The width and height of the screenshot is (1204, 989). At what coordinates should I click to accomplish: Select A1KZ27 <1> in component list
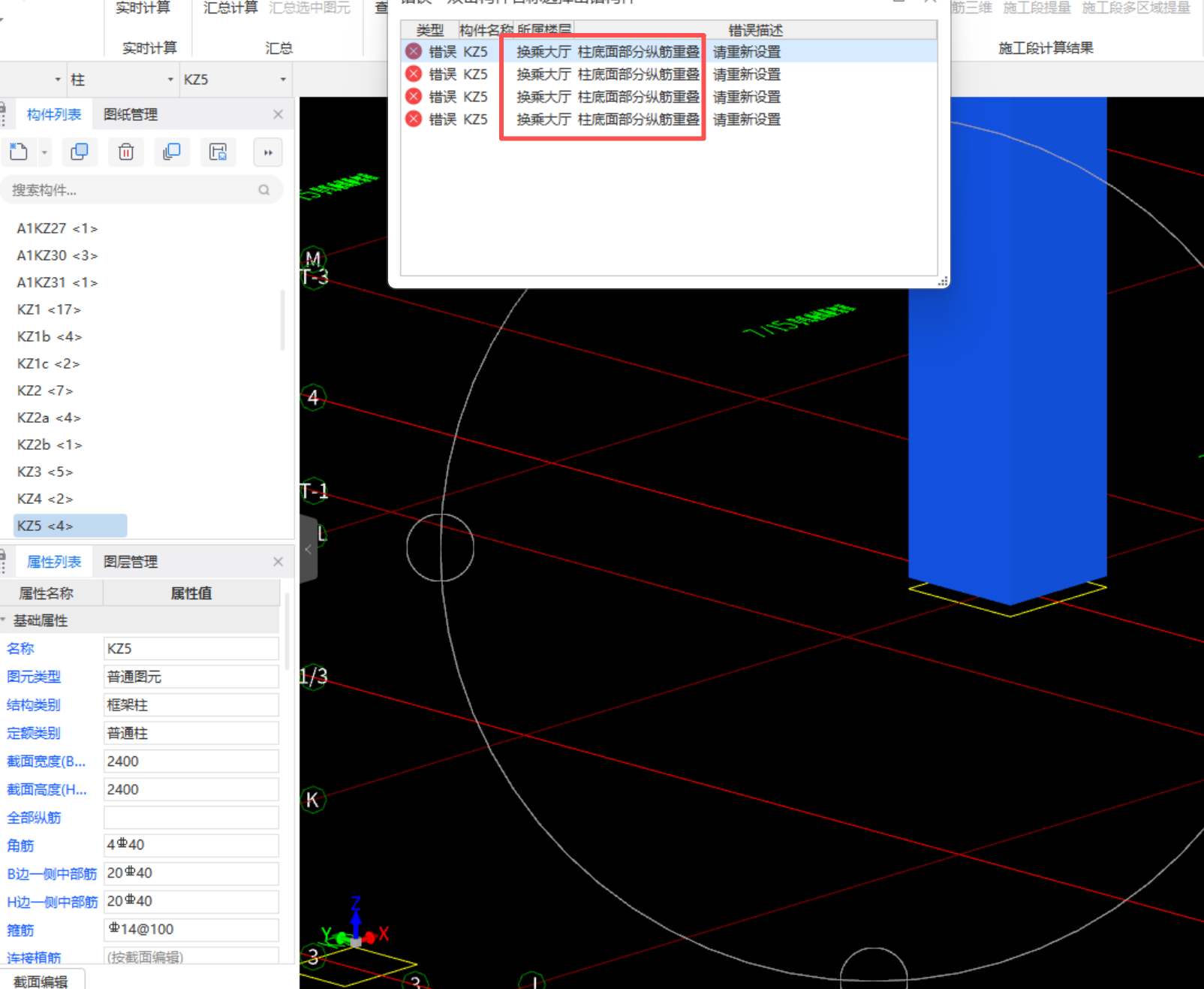[x=57, y=228]
